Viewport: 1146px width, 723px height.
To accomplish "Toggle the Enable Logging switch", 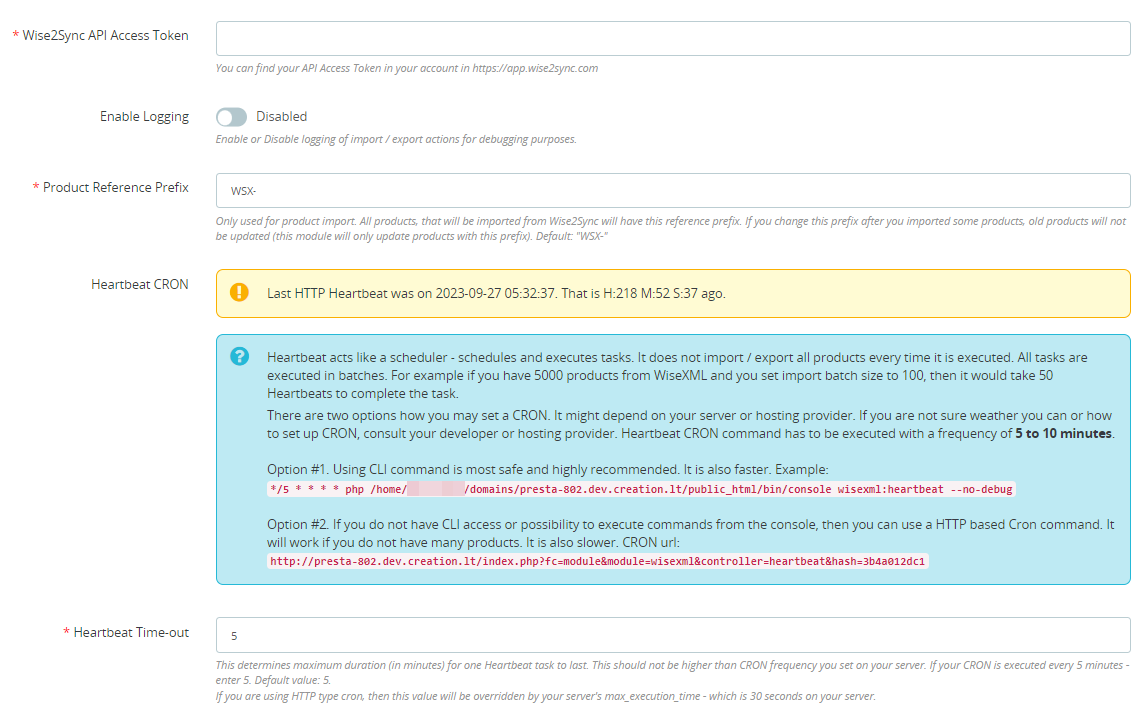I will (x=231, y=117).
